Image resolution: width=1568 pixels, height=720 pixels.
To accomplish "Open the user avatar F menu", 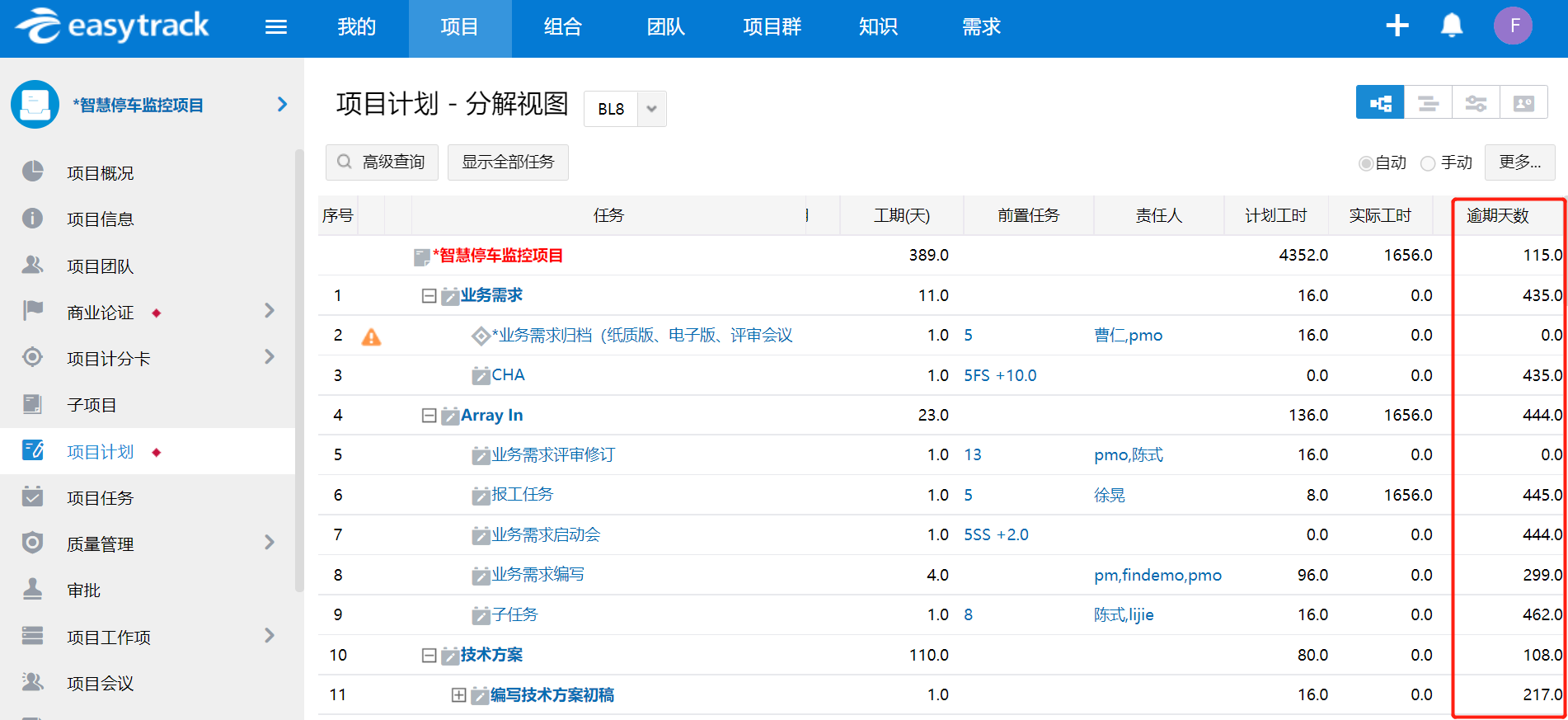I will (1513, 26).
